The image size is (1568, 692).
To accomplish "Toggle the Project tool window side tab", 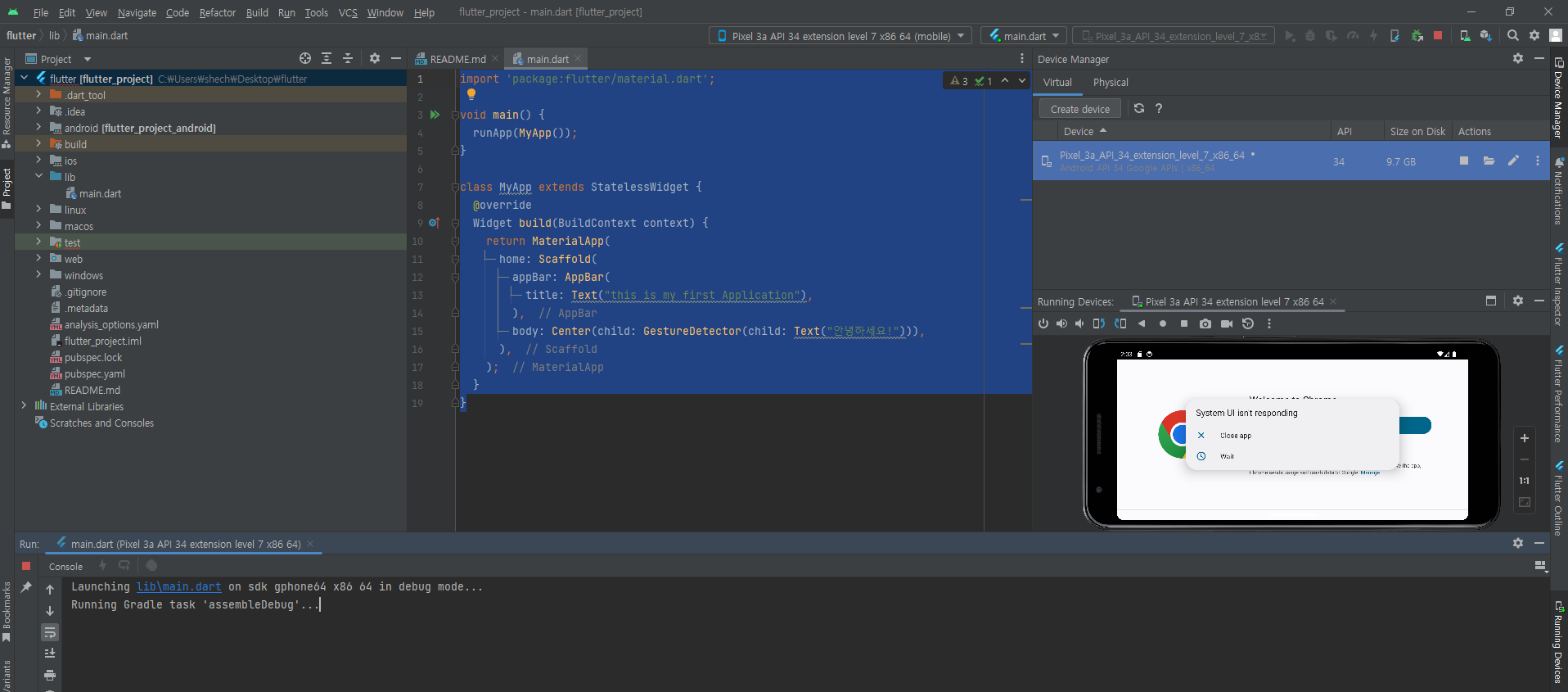I will pos(7,188).
